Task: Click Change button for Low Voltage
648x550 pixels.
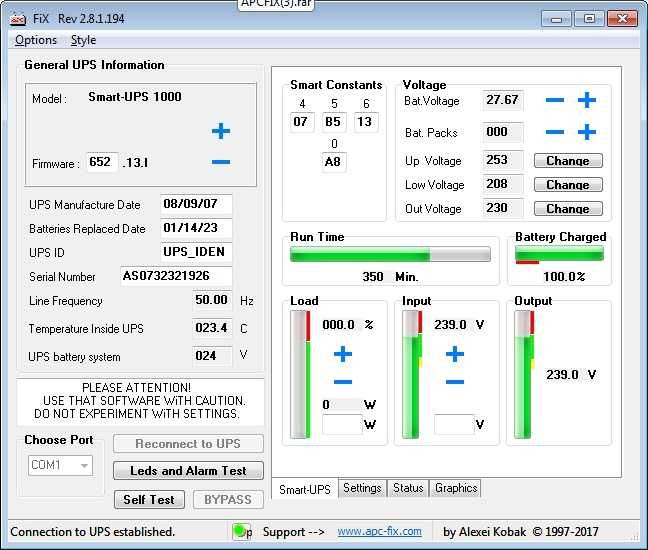Action: (568, 184)
